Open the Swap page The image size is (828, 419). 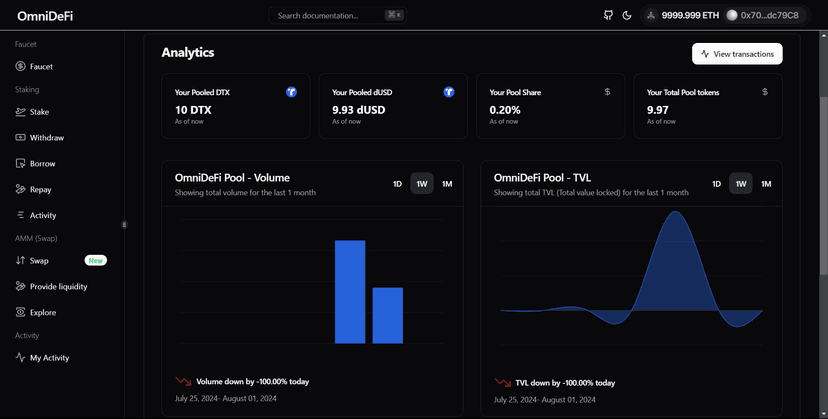pyautogui.click(x=39, y=260)
